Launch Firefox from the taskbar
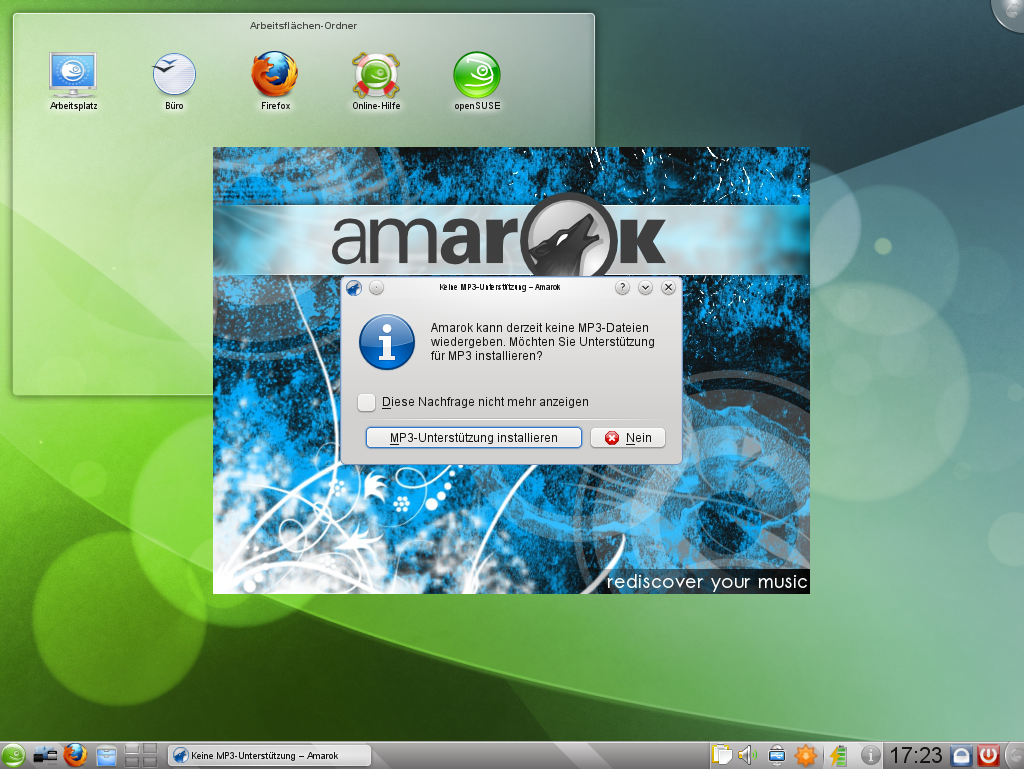The width and height of the screenshot is (1024, 769). tap(75, 754)
